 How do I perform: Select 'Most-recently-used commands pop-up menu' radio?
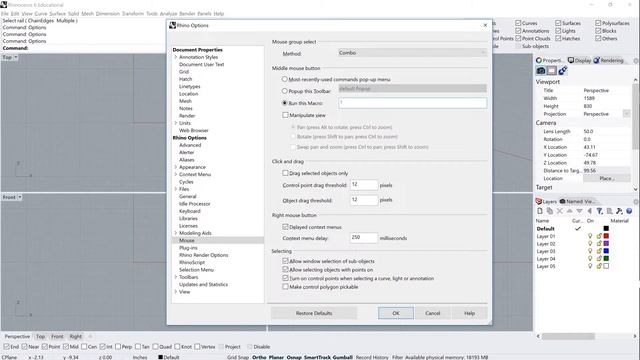coord(285,79)
